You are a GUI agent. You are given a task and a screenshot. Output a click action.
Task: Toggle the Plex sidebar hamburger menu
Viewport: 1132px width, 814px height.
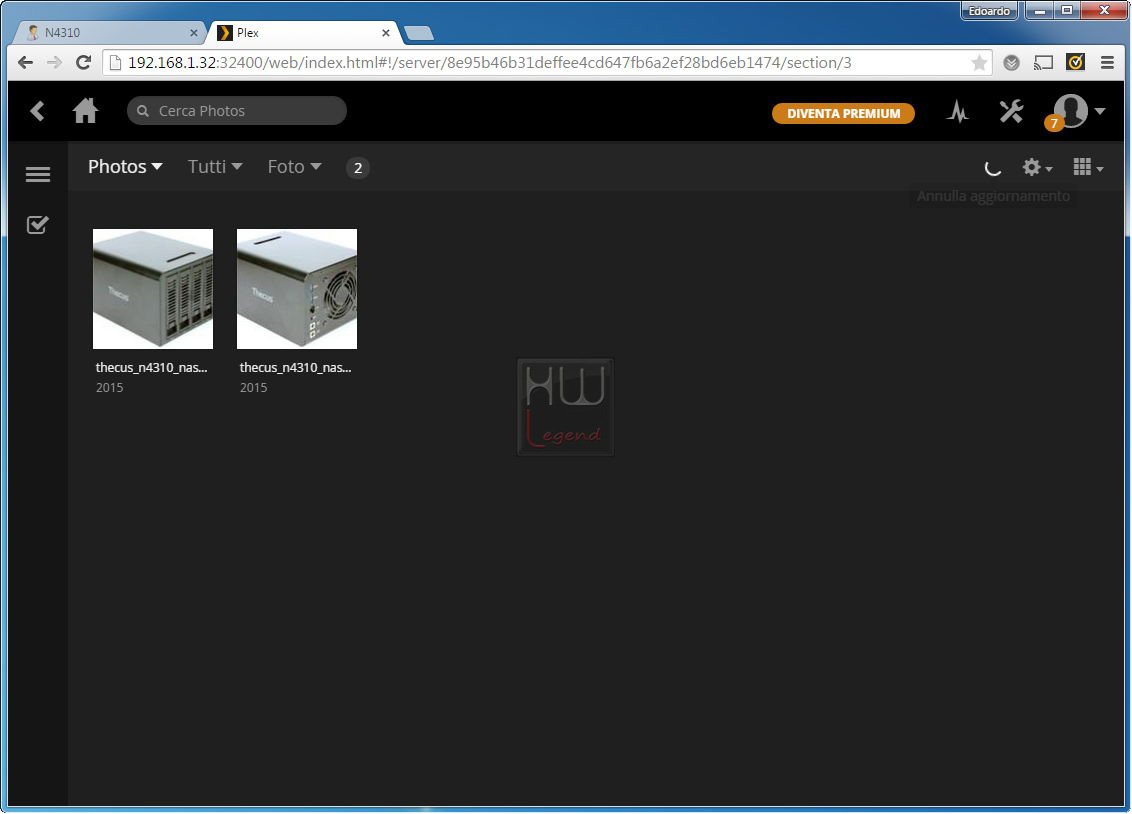click(38, 174)
